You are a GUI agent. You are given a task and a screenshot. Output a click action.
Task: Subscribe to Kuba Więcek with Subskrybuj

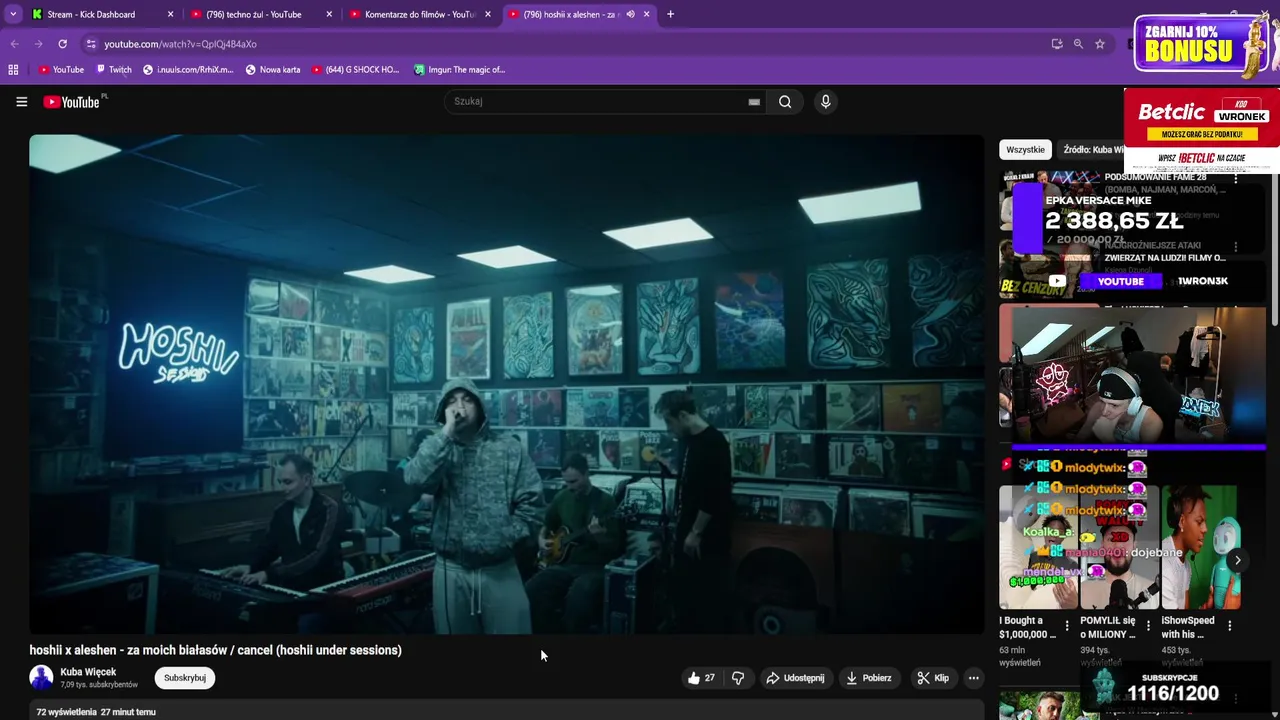pyautogui.click(x=185, y=678)
